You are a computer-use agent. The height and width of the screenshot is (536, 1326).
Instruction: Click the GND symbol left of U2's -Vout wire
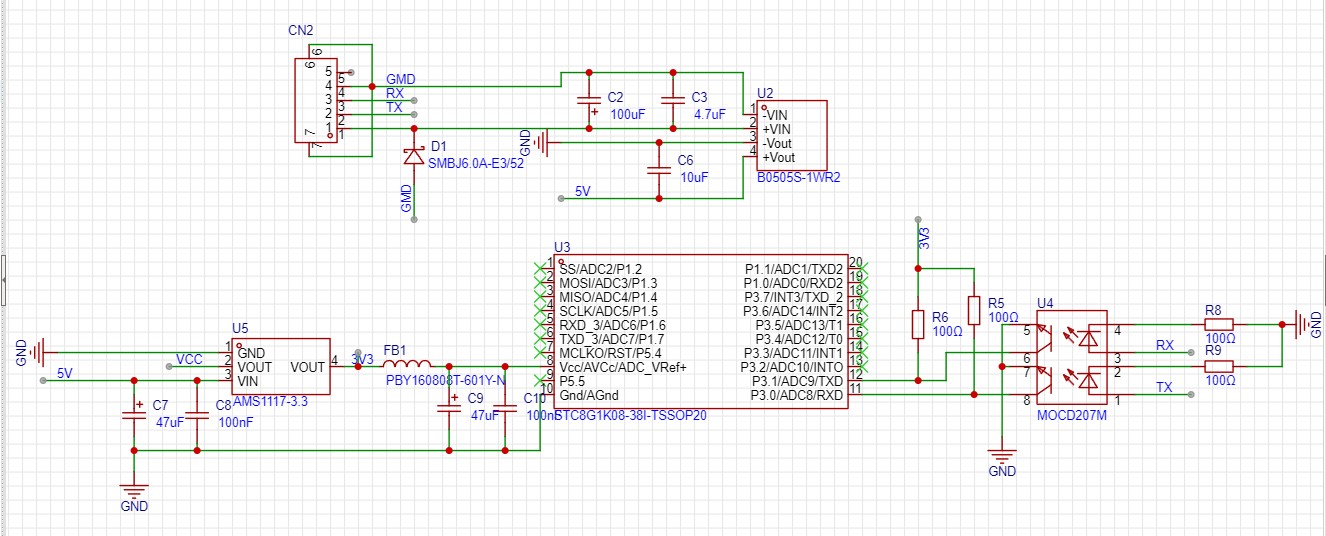(x=541, y=143)
